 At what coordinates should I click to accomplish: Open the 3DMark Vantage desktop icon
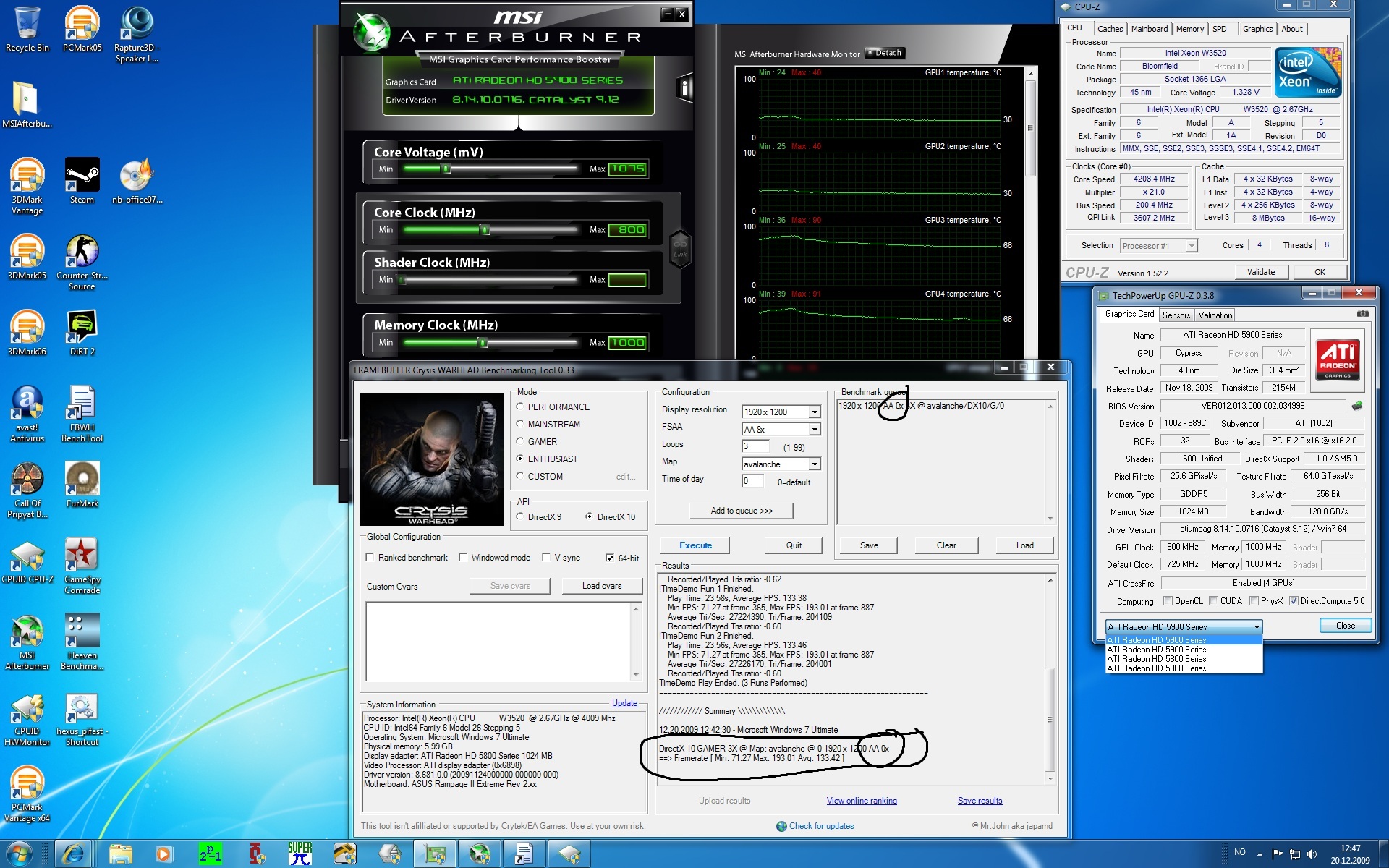point(27,186)
